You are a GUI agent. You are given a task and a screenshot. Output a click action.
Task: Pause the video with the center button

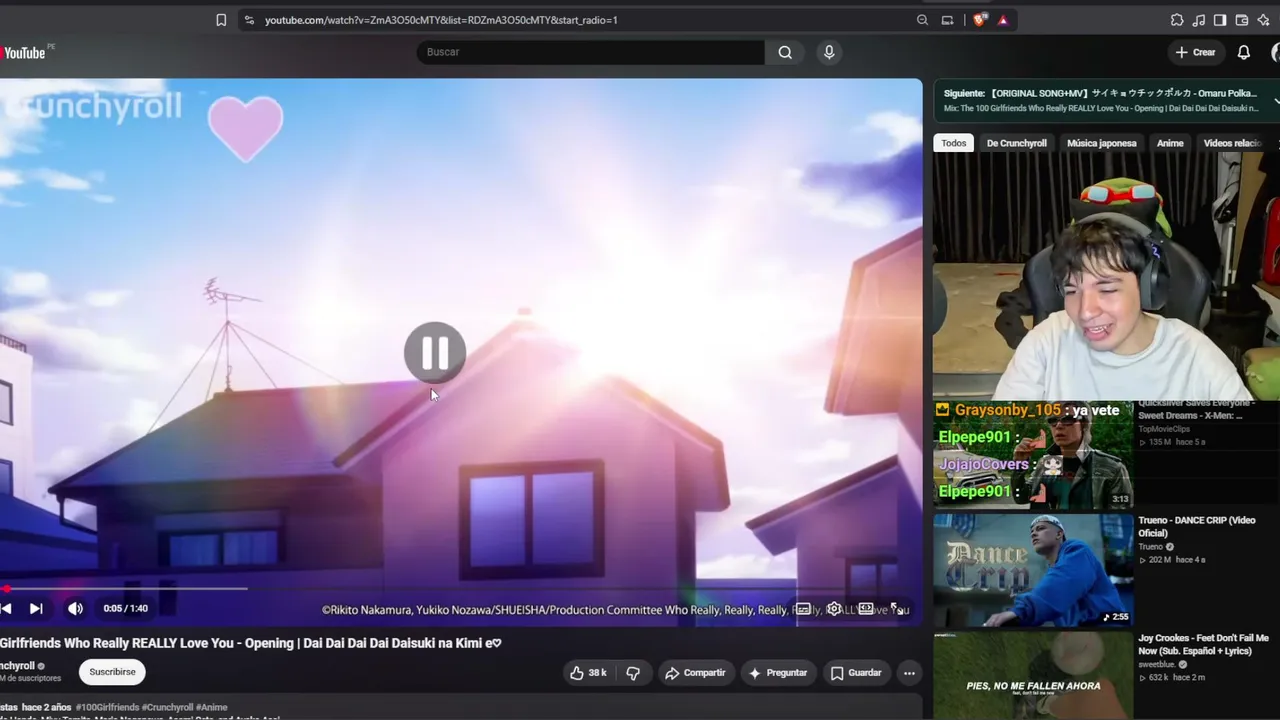(x=435, y=352)
